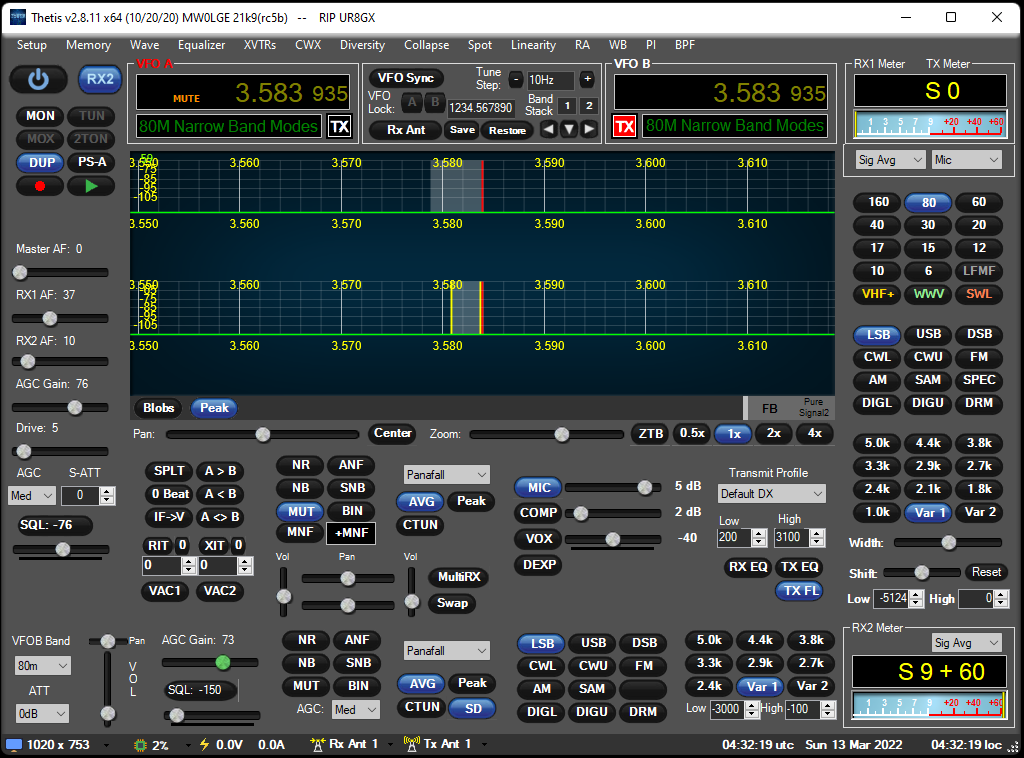Click the Swap button
The image size is (1024, 758).
coord(452,603)
